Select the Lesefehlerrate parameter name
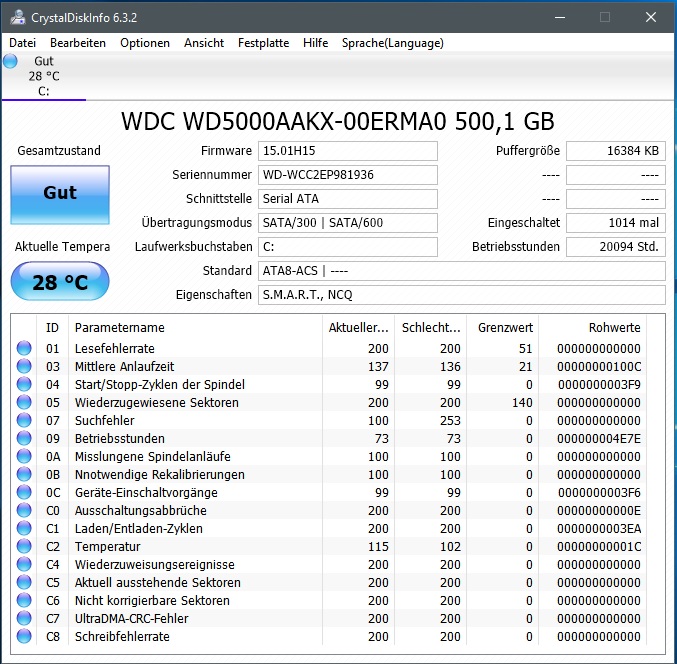 click(x=114, y=348)
